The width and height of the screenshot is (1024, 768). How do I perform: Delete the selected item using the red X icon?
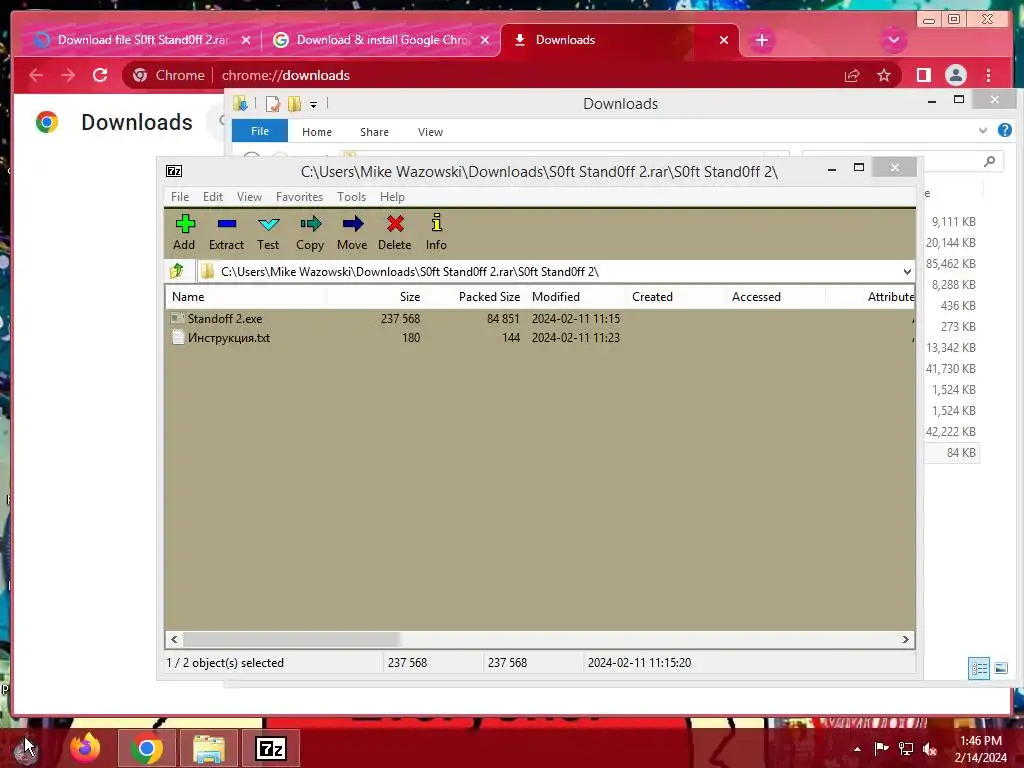[394, 232]
